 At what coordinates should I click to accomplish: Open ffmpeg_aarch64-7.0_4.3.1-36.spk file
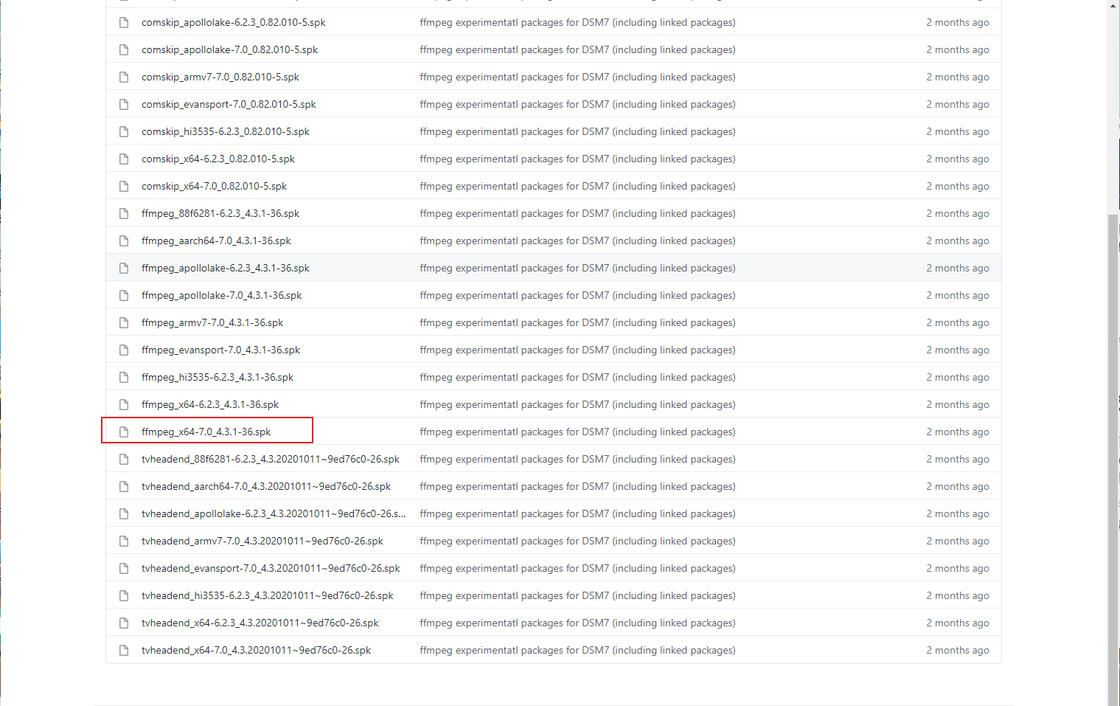click(x=216, y=241)
